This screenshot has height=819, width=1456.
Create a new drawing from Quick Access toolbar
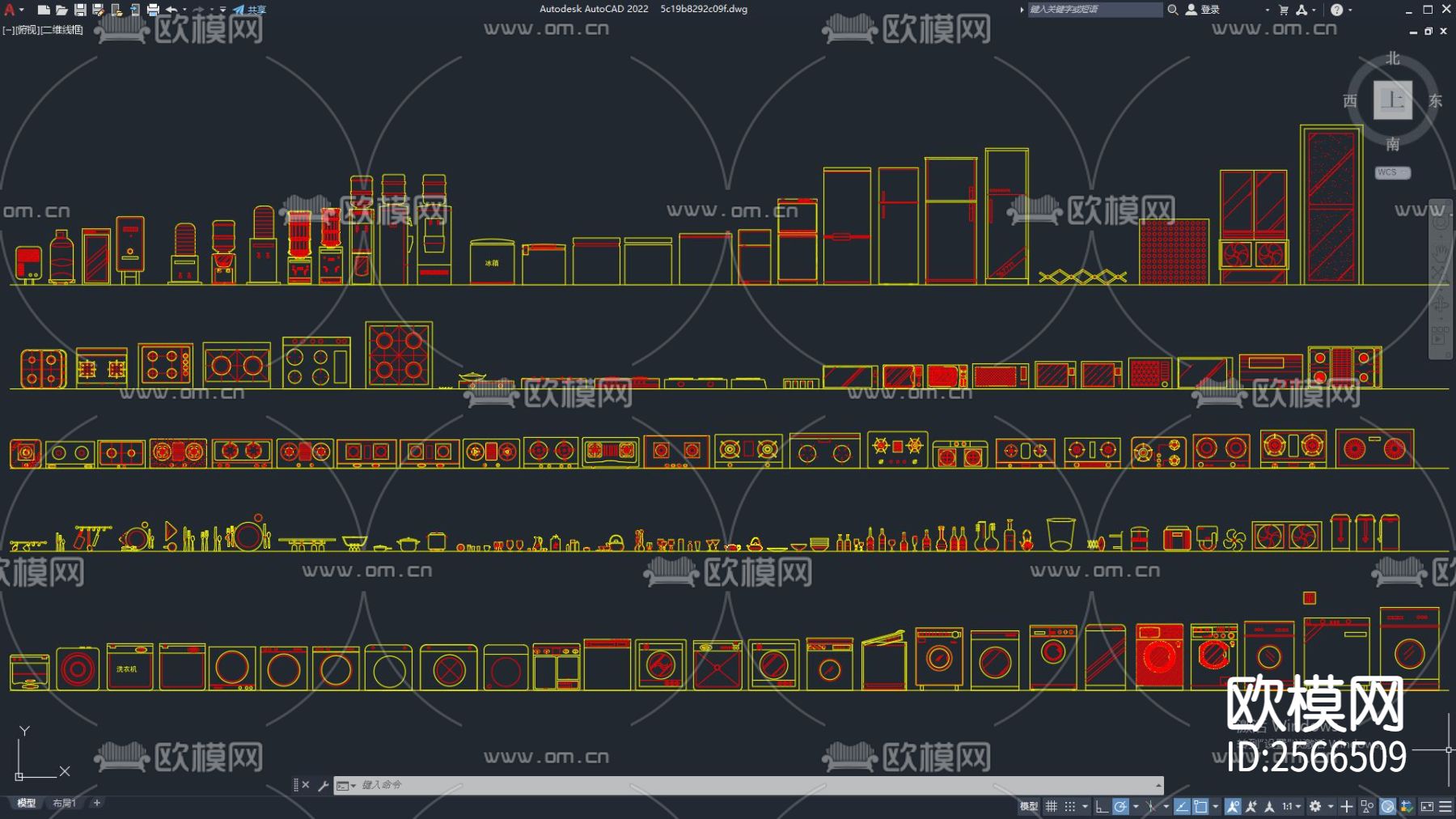pyautogui.click(x=44, y=10)
